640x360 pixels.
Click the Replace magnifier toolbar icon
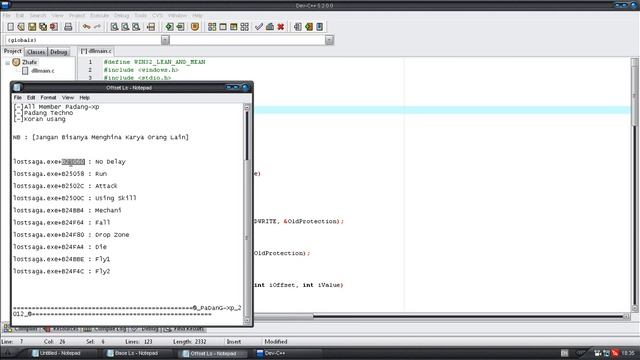(x=125, y=27)
